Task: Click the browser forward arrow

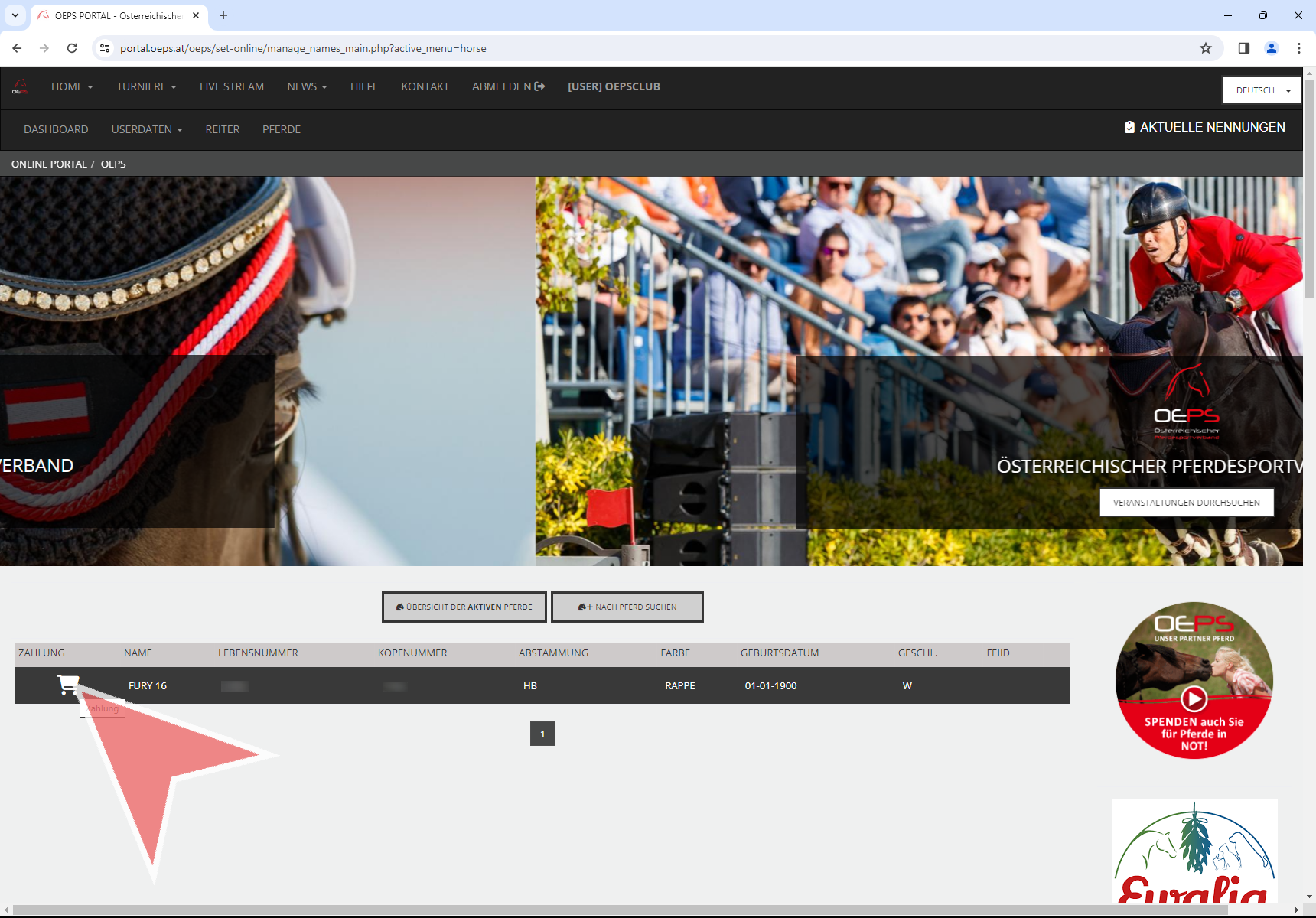Action: pyautogui.click(x=44, y=48)
